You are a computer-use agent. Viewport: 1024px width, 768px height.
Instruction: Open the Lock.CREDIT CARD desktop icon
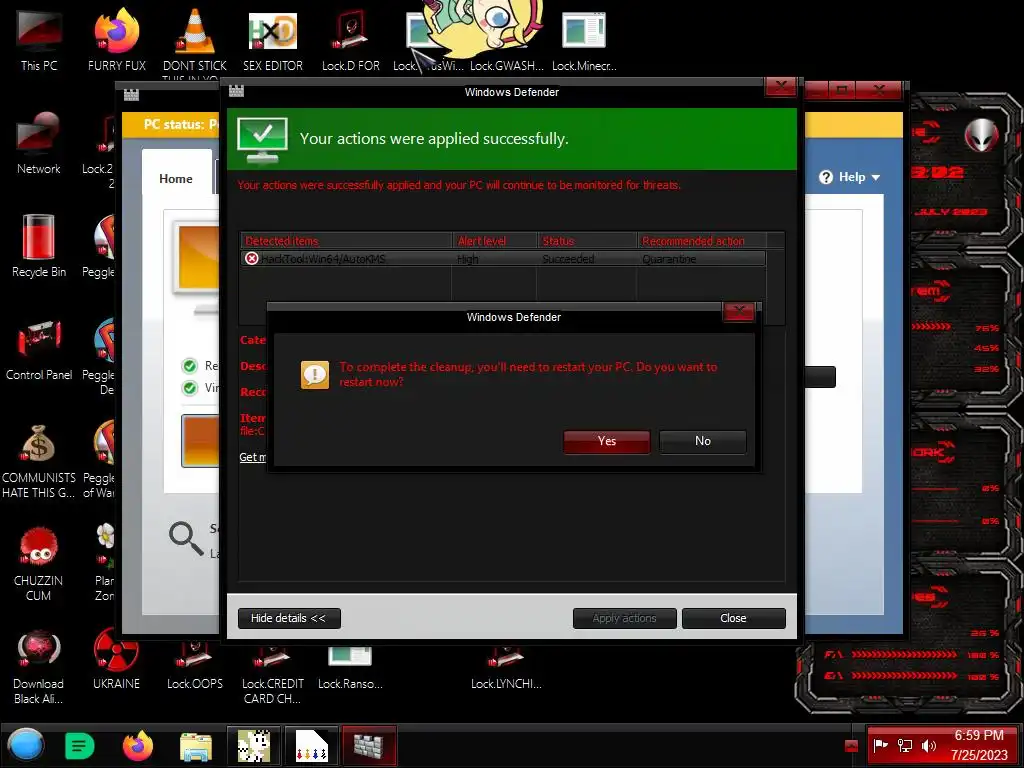[273, 674]
